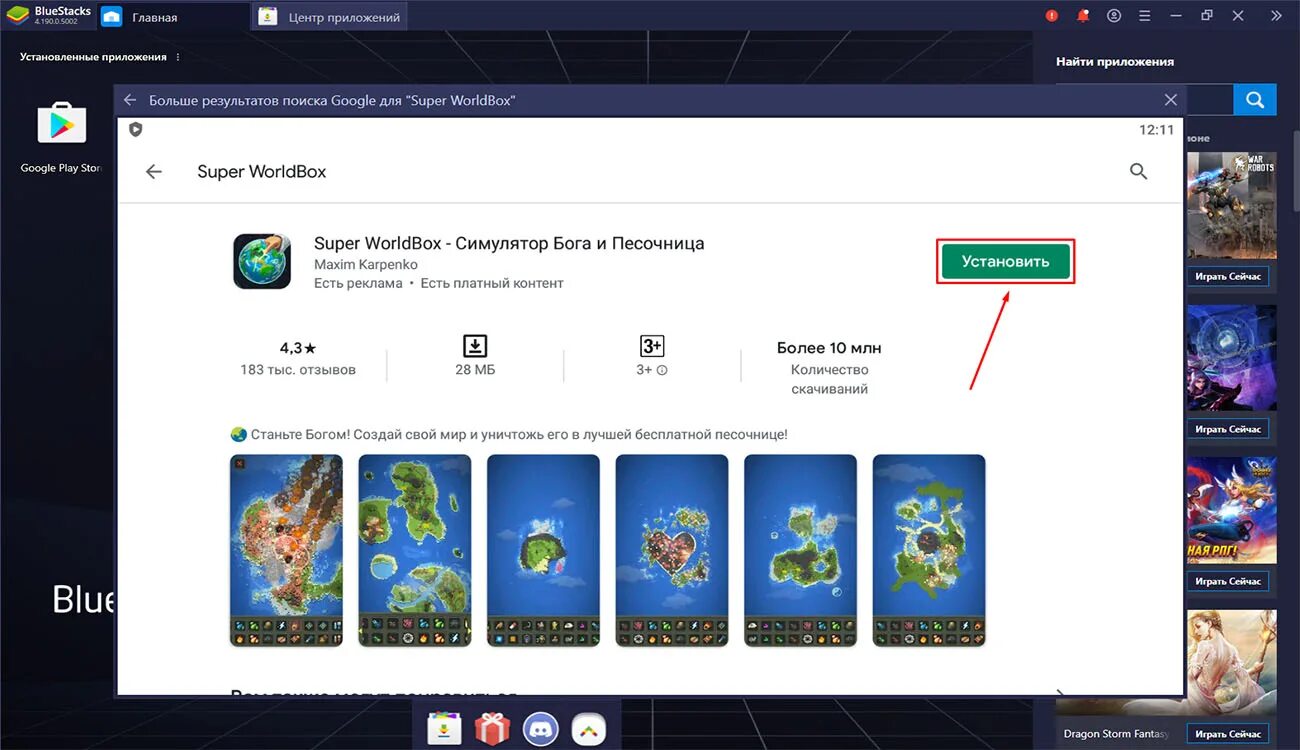The image size is (1300, 750).
Task: Open the account profile icon
Action: point(1114,16)
